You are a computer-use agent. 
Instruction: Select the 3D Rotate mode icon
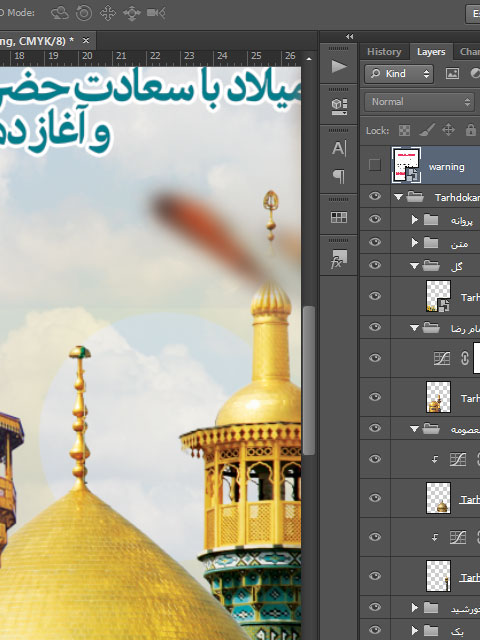(60, 13)
